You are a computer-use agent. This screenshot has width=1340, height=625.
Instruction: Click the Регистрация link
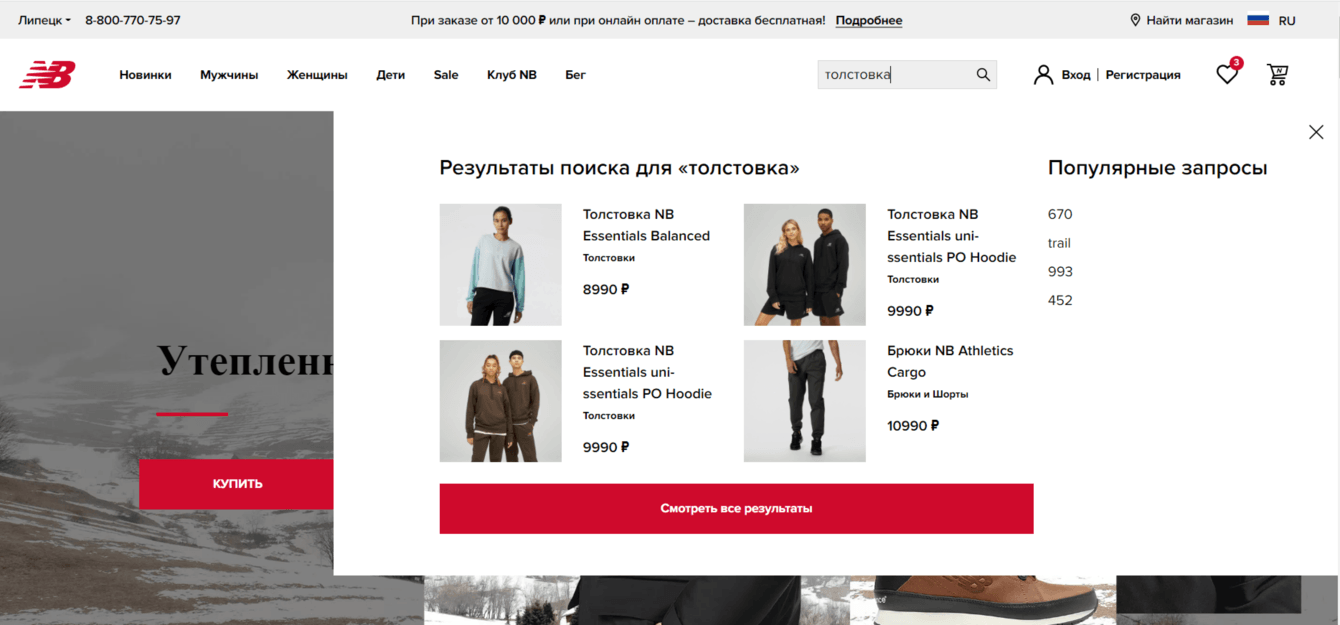click(x=1143, y=75)
